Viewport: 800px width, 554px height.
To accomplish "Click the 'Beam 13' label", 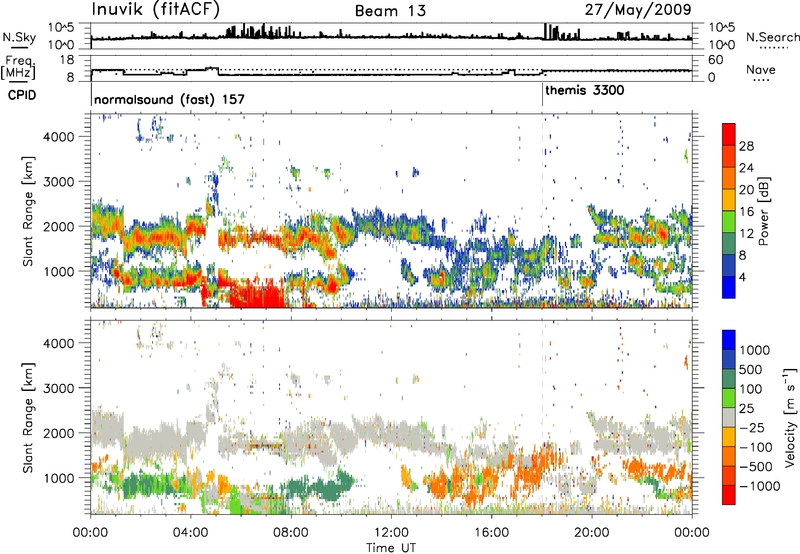I will click(390, 11).
